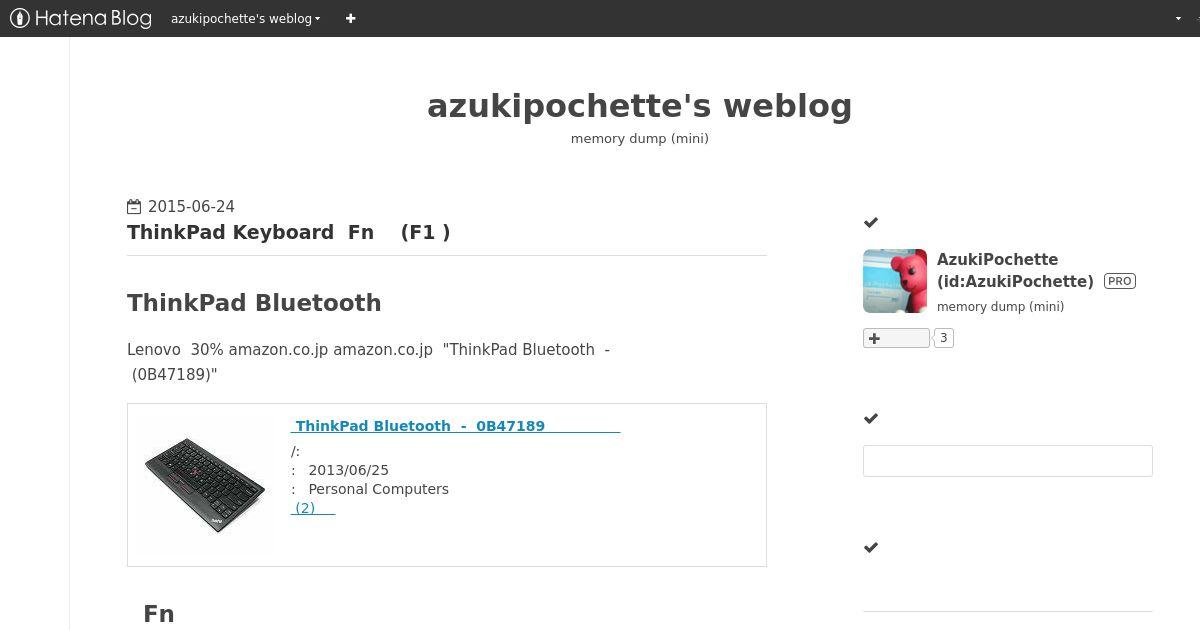Open the azukipochette's weblog dropdown menu
The image size is (1200, 630).
point(246,18)
